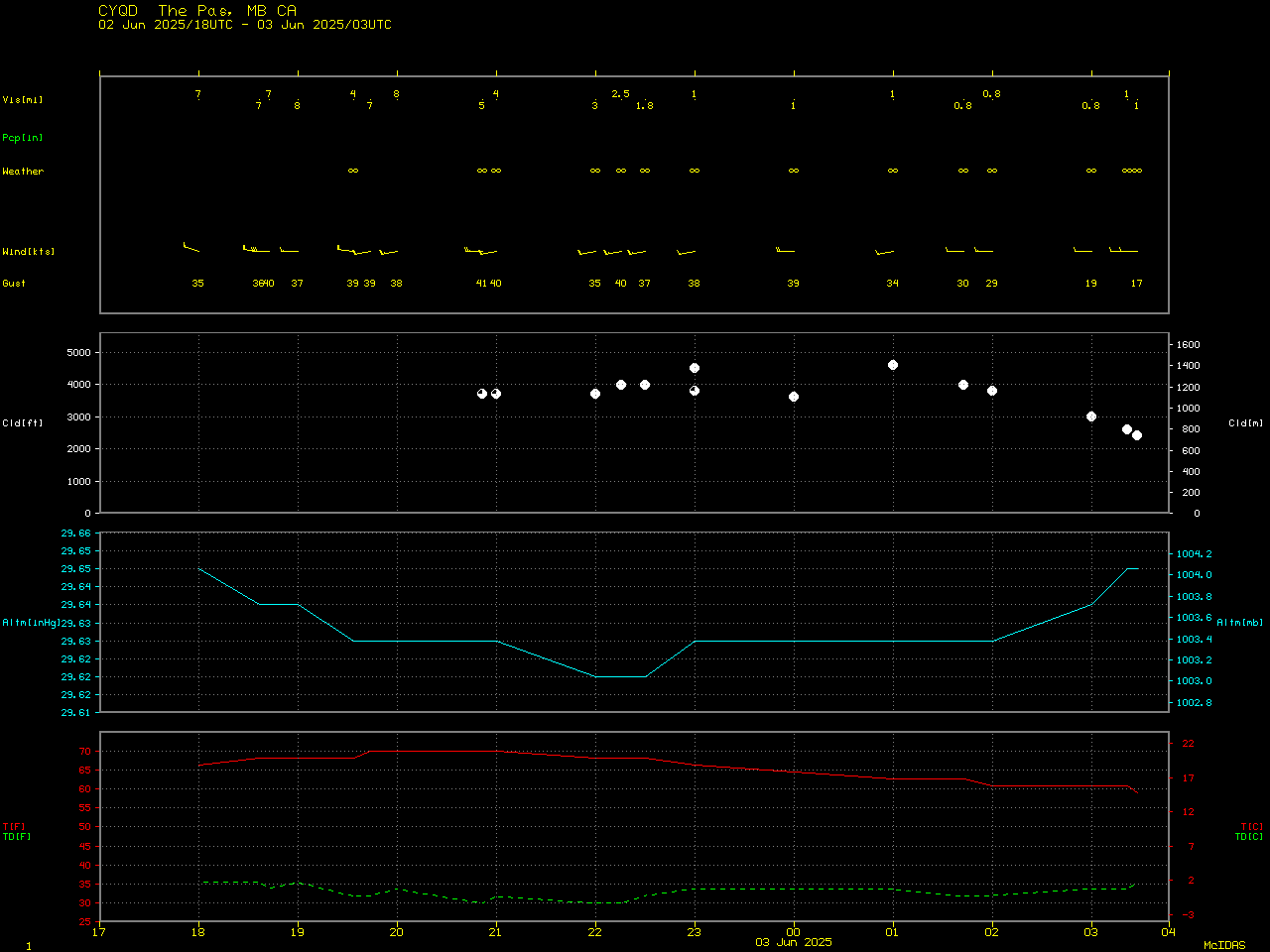Screen dimensions: 1270x952
Task: Click the 03 Jun 2025 date label on time axis
Action: (794, 942)
